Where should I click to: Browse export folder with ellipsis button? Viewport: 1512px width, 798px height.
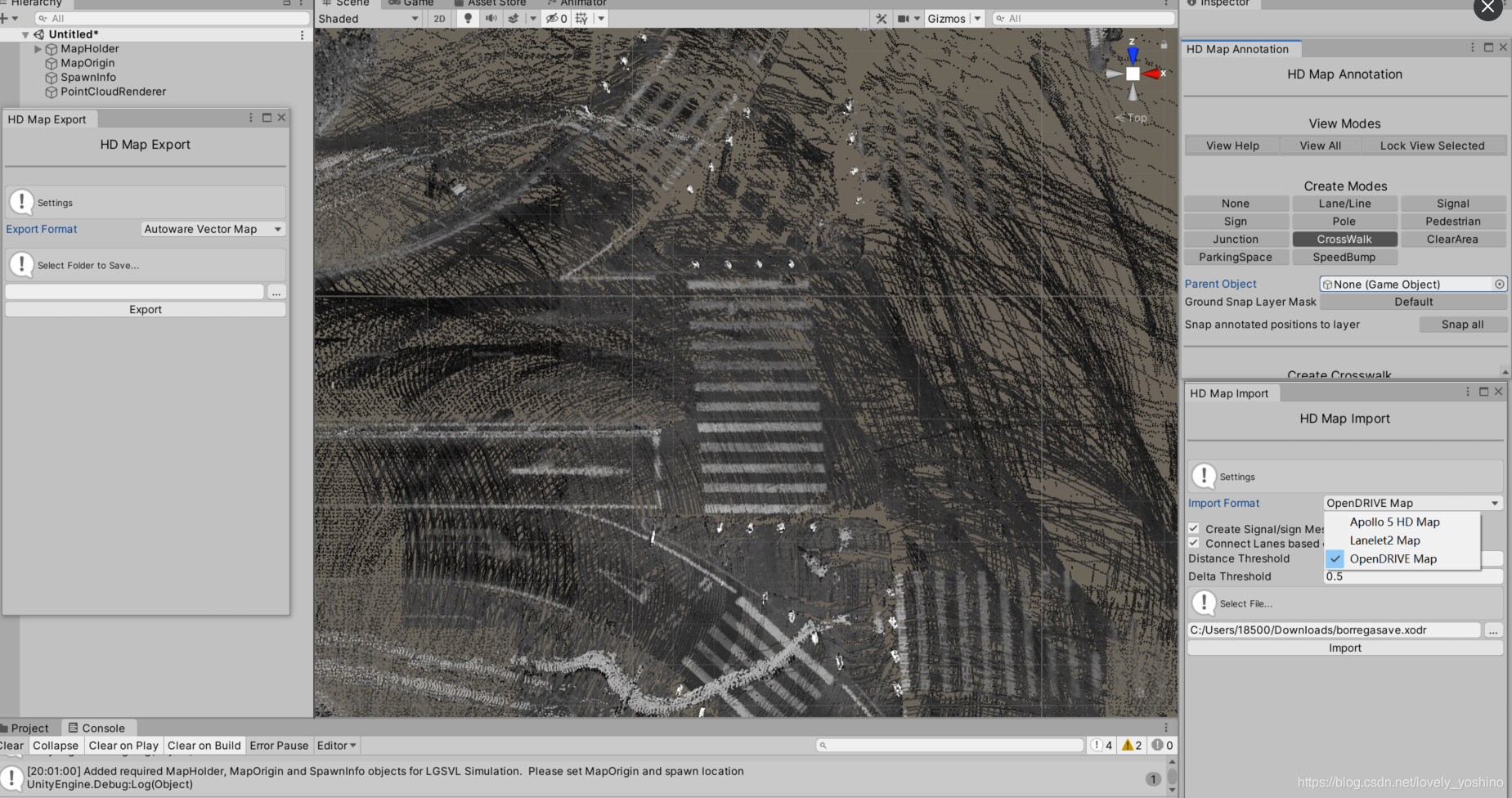276,292
